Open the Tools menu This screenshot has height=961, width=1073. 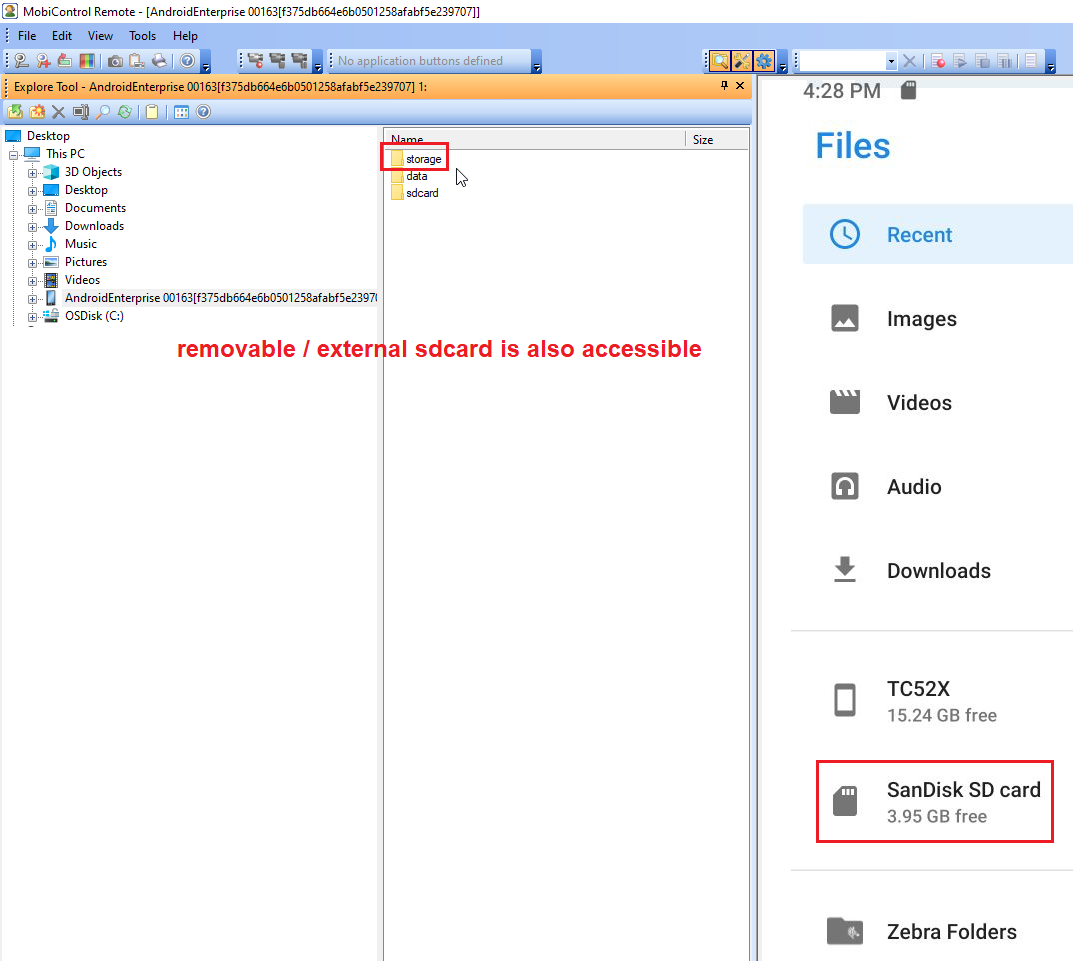142,36
